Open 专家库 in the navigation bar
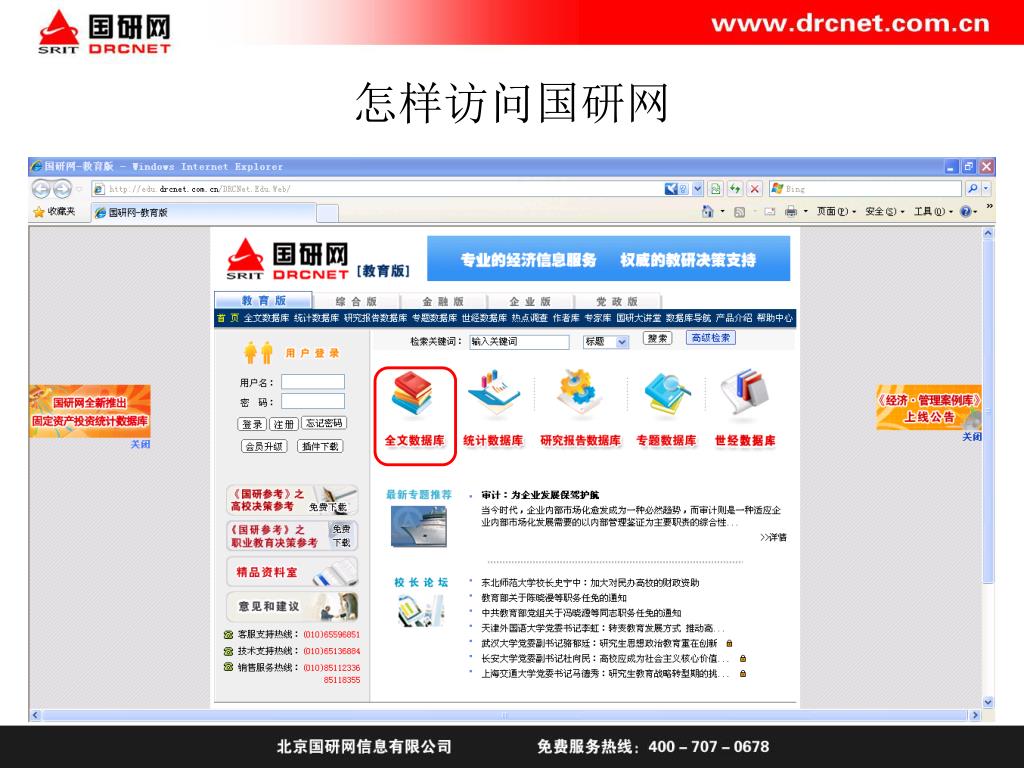Screen dimensions: 1024x768 tap(598, 318)
